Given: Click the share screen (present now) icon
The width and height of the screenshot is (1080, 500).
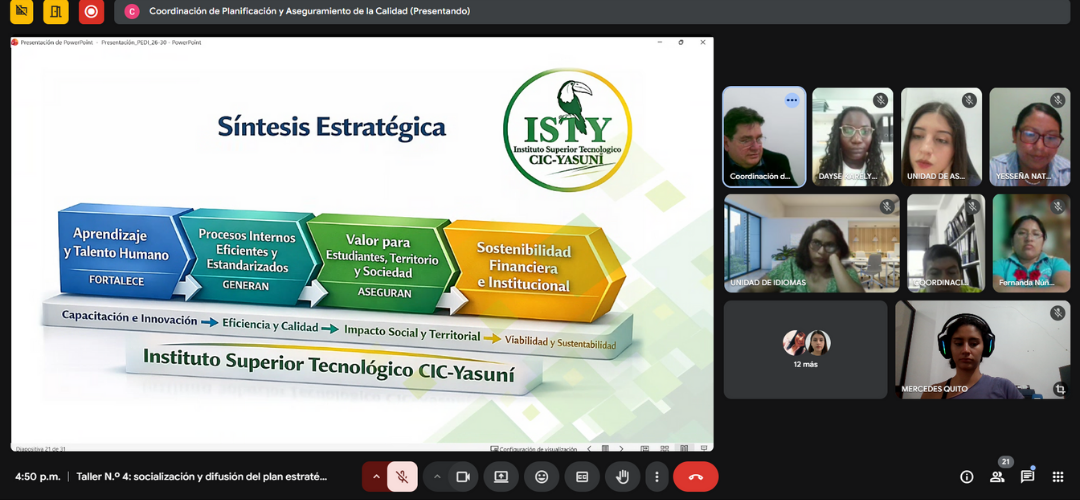Looking at the screenshot, I should pos(501,477).
